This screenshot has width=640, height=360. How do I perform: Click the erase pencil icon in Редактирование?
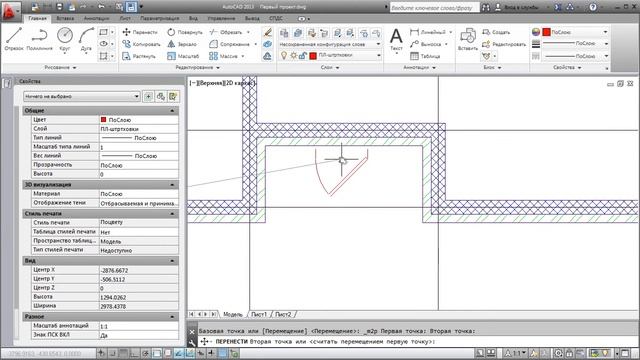click(x=267, y=32)
